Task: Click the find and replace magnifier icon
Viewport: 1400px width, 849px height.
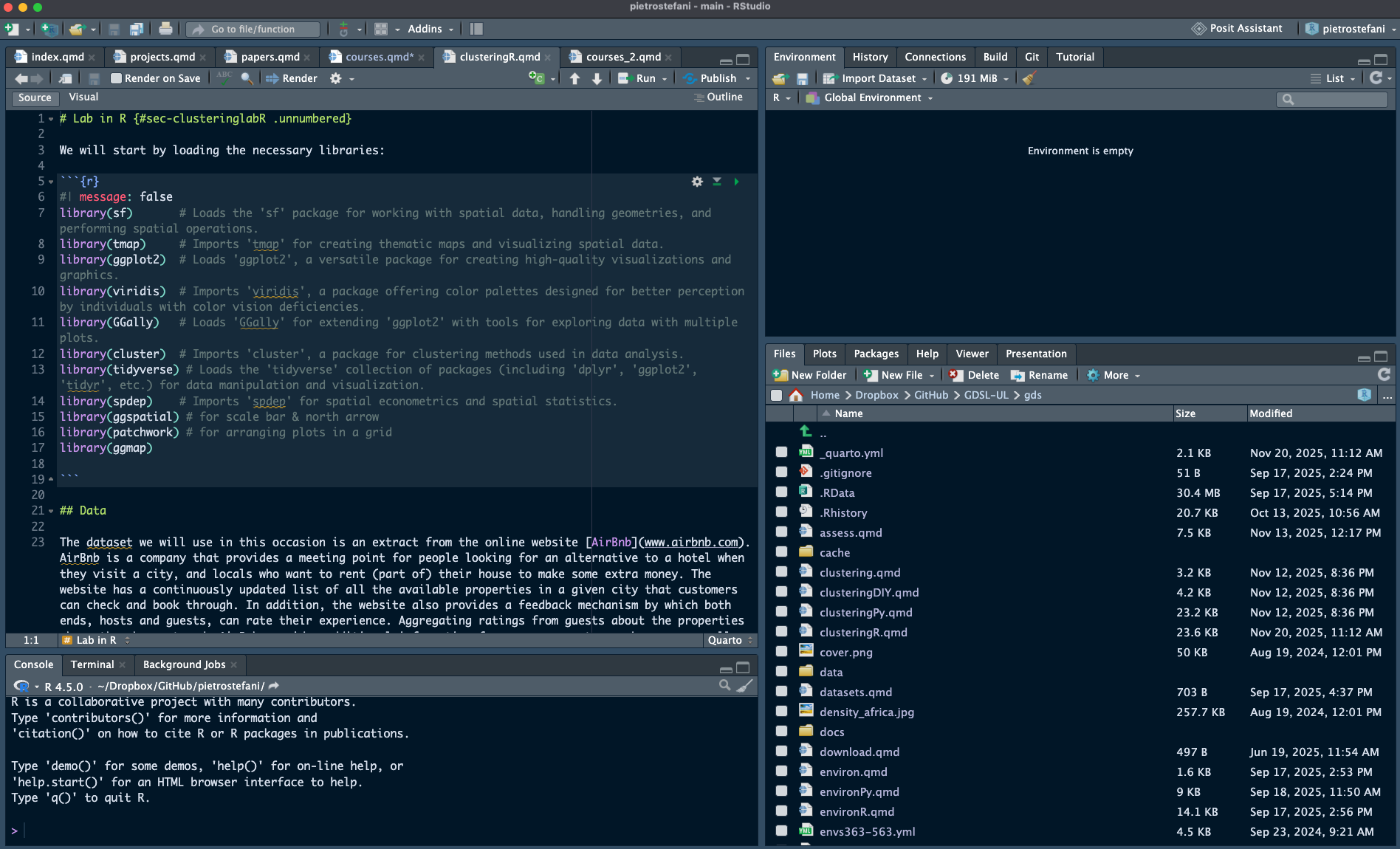Action: coord(247,78)
